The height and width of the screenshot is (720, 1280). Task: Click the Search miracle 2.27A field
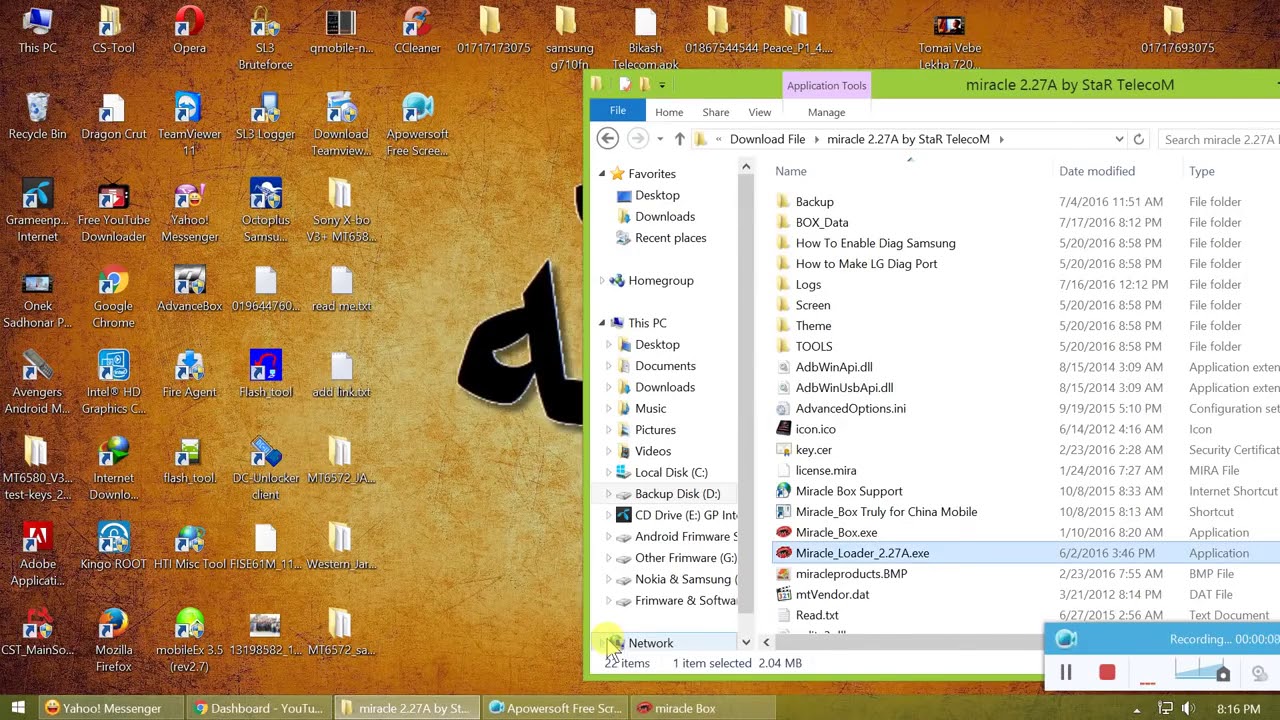click(x=1218, y=140)
